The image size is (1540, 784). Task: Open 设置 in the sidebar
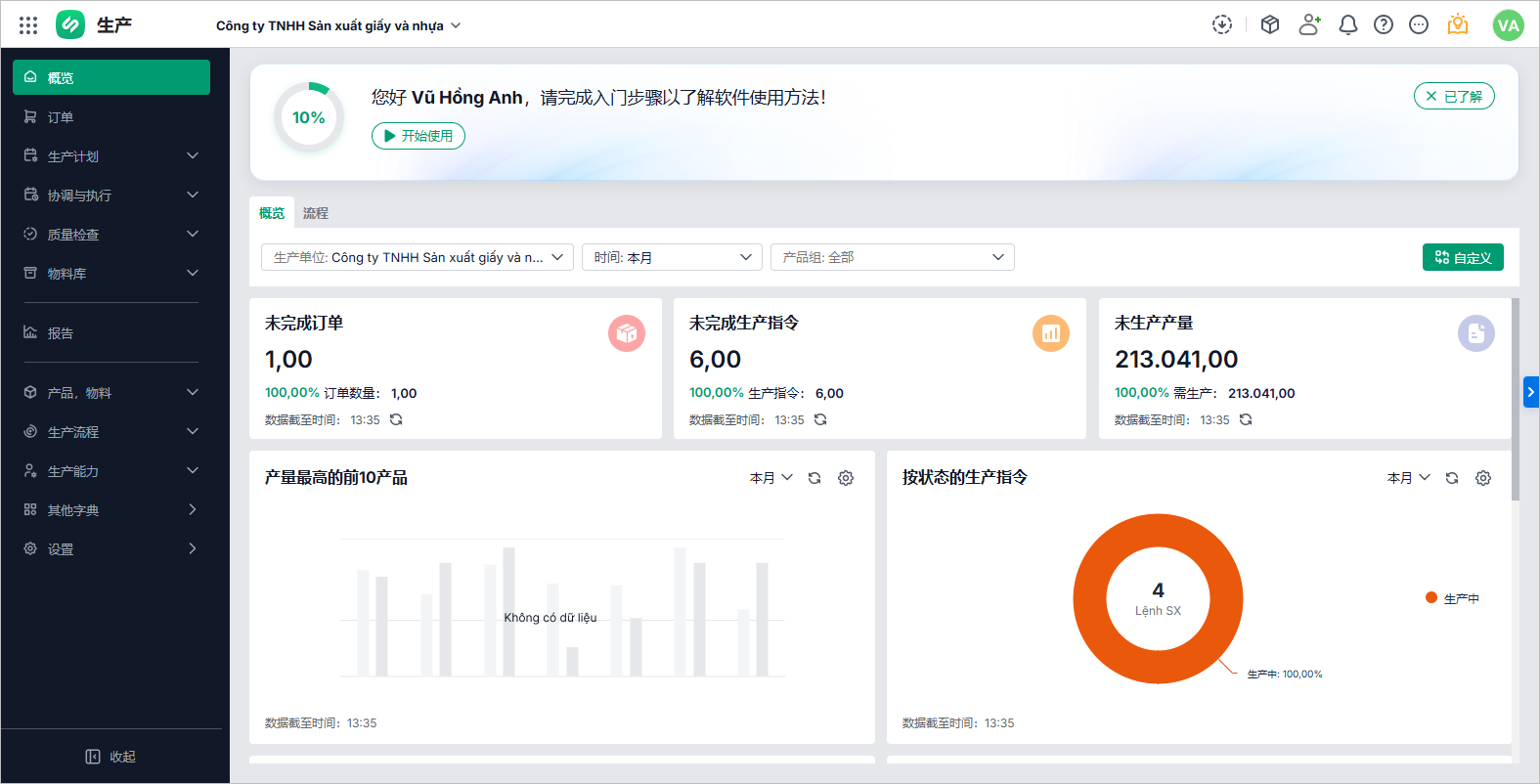pyautogui.click(x=111, y=548)
